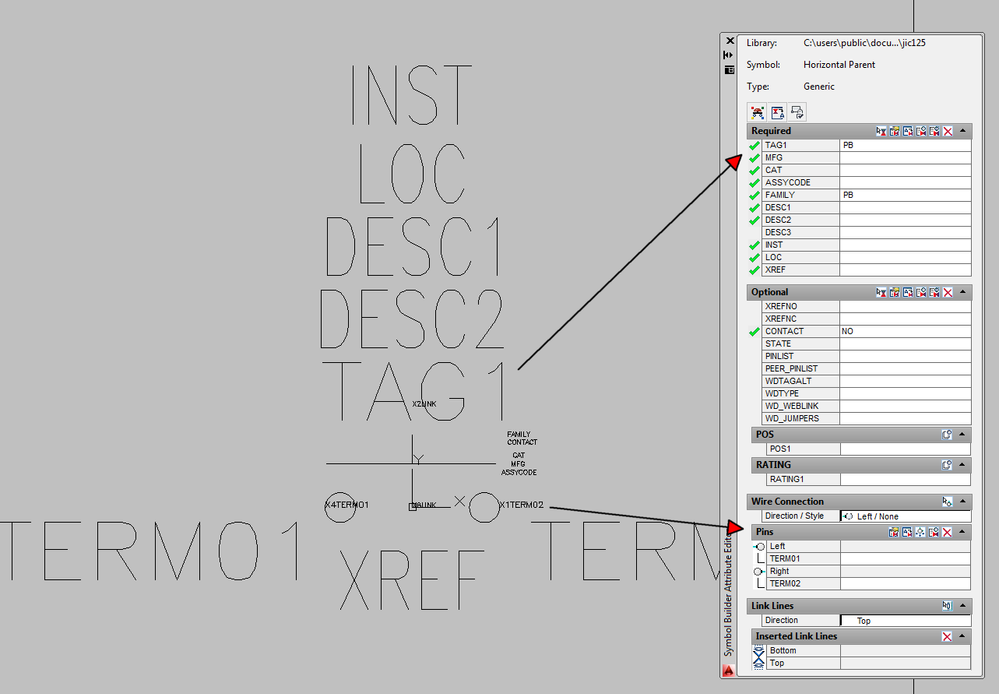Open the Link Lines Direction dropdown showing Top
Viewport: 999px width, 694px height.
(x=905, y=621)
